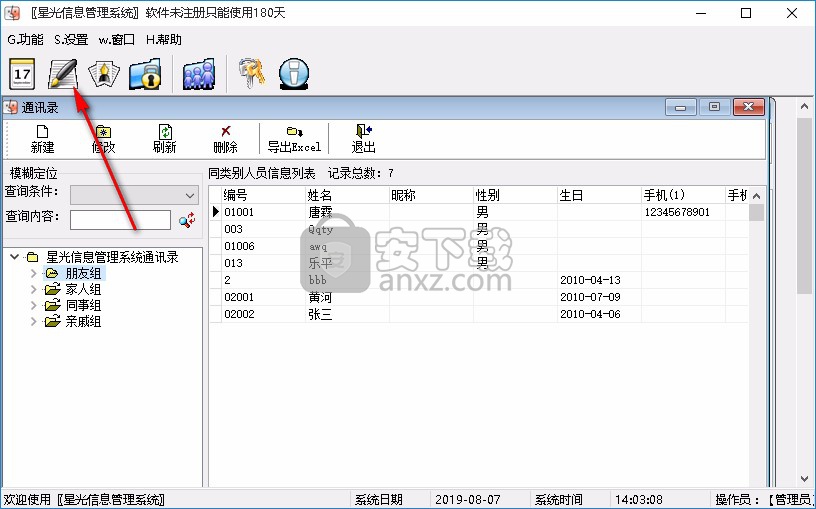Click the 性别 column header
Image resolution: width=816 pixels, height=509 pixels.
[515, 195]
